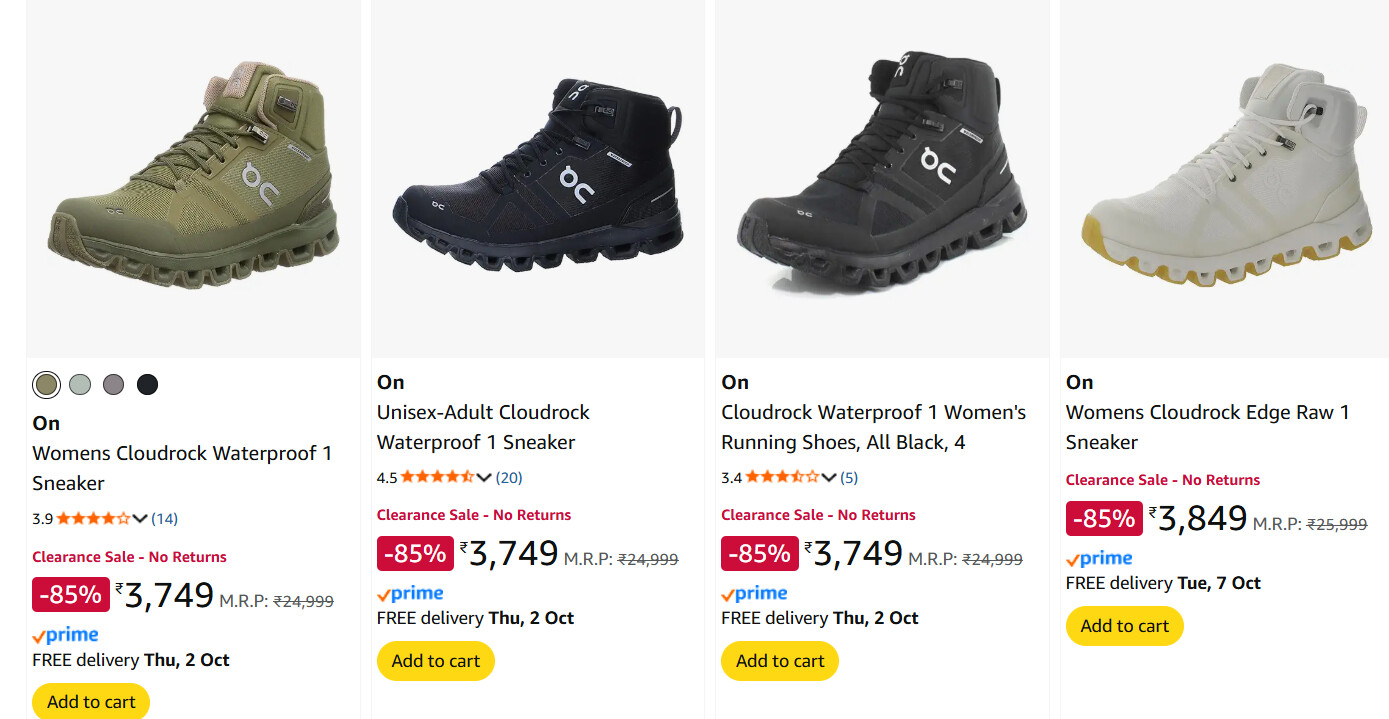Image resolution: width=1389 pixels, height=719 pixels.
Task: Expand rating popover for 3.9-star sneaker
Action: tap(140, 518)
